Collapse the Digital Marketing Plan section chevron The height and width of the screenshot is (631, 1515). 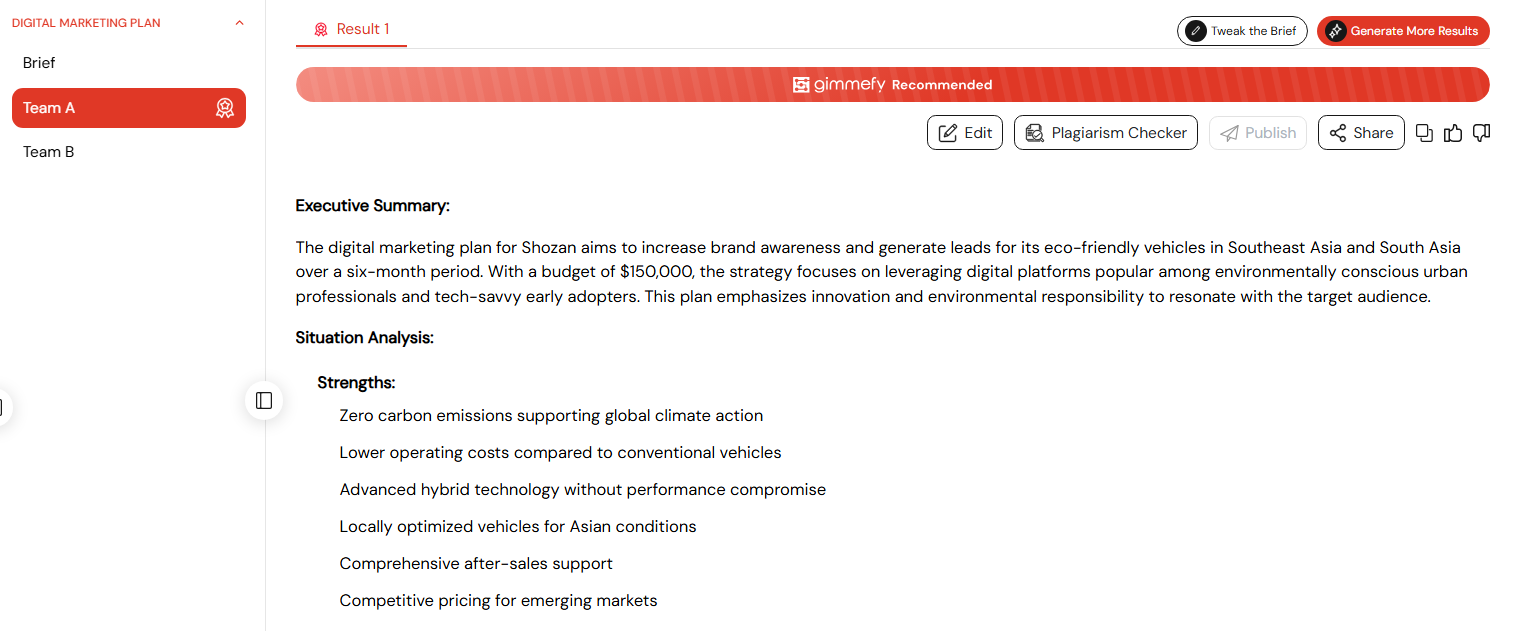[x=239, y=23]
